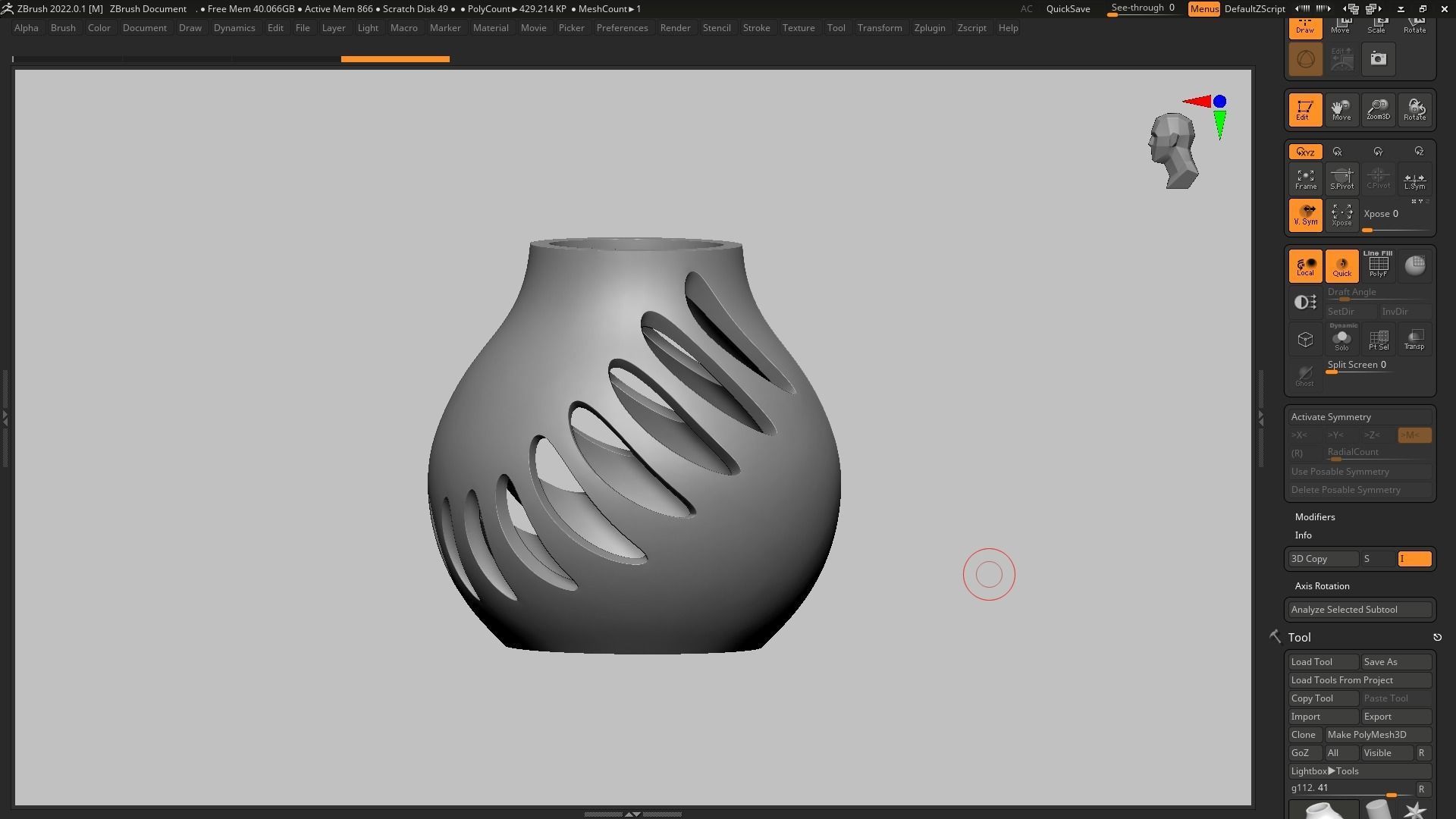Viewport: 1456px width, 819px height.
Task: Activate the Draw mode button
Action: (x=1305, y=27)
